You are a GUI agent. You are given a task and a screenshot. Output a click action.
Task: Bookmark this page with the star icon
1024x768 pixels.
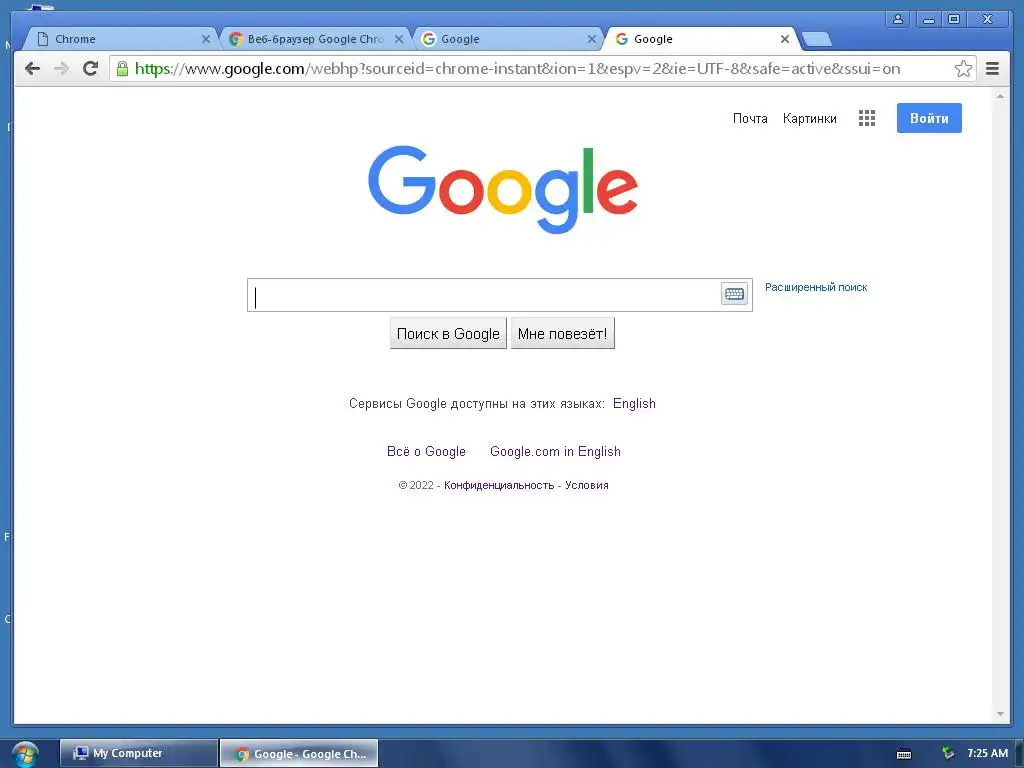coord(963,69)
